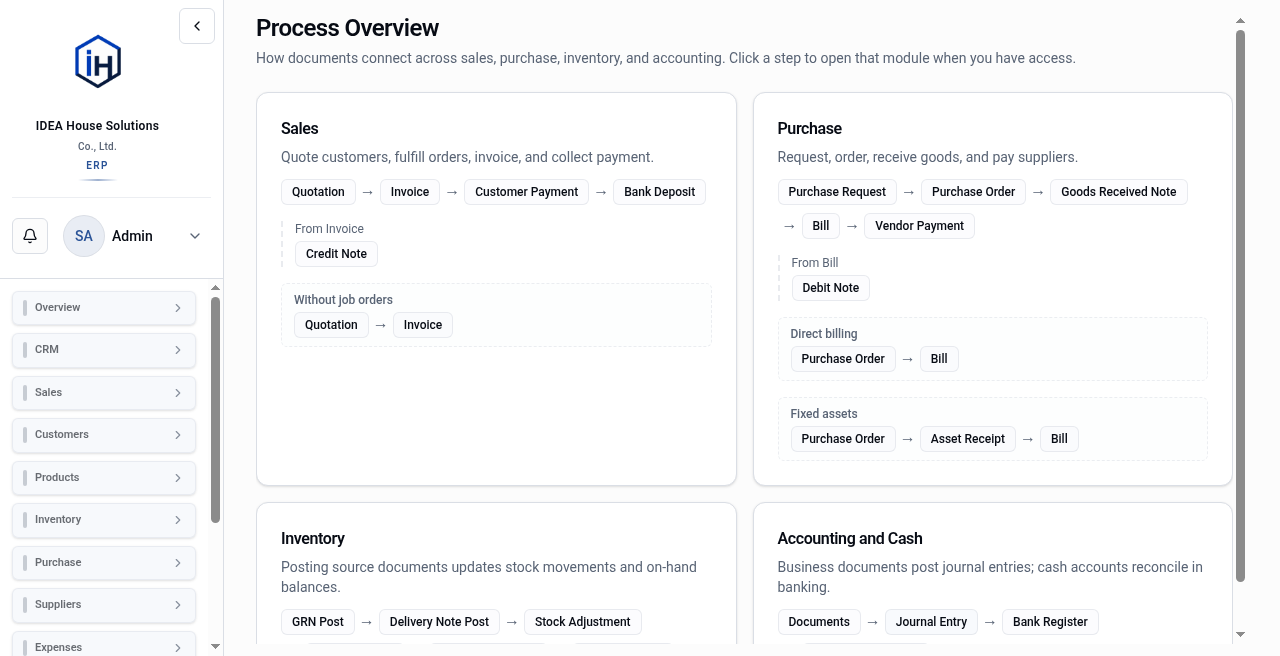The image size is (1280, 656).
Task: Click the sidebar scroll-up arrow
Action: (215, 288)
